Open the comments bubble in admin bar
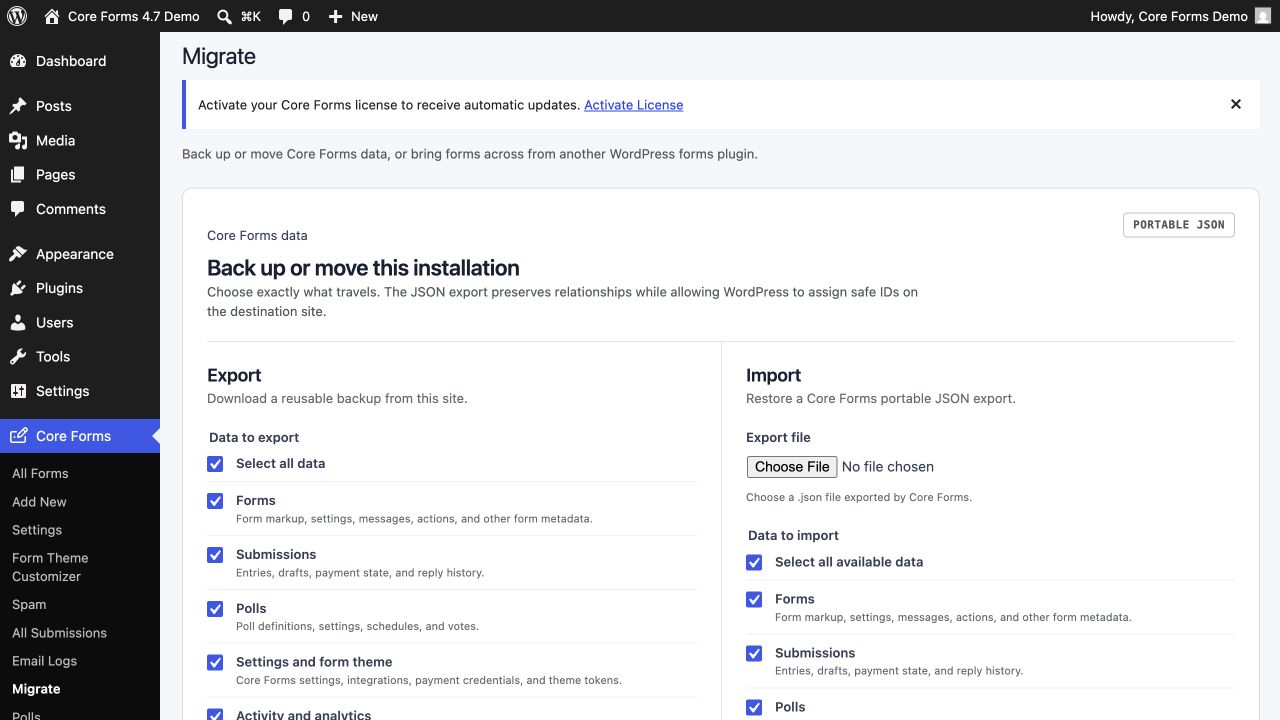The height and width of the screenshot is (720, 1280). tap(286, 16)
